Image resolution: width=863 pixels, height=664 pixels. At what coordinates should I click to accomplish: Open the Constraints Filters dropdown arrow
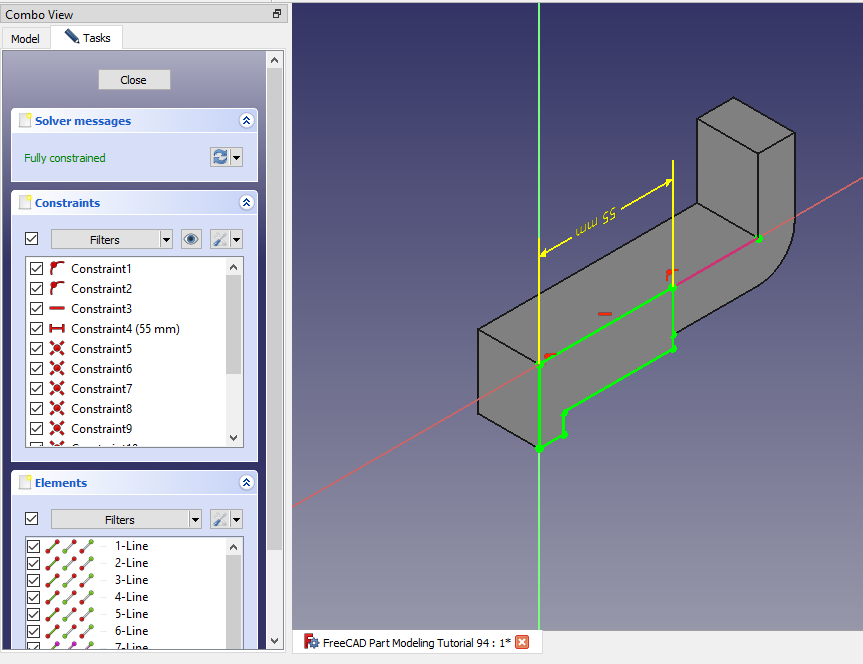(166, 239)
